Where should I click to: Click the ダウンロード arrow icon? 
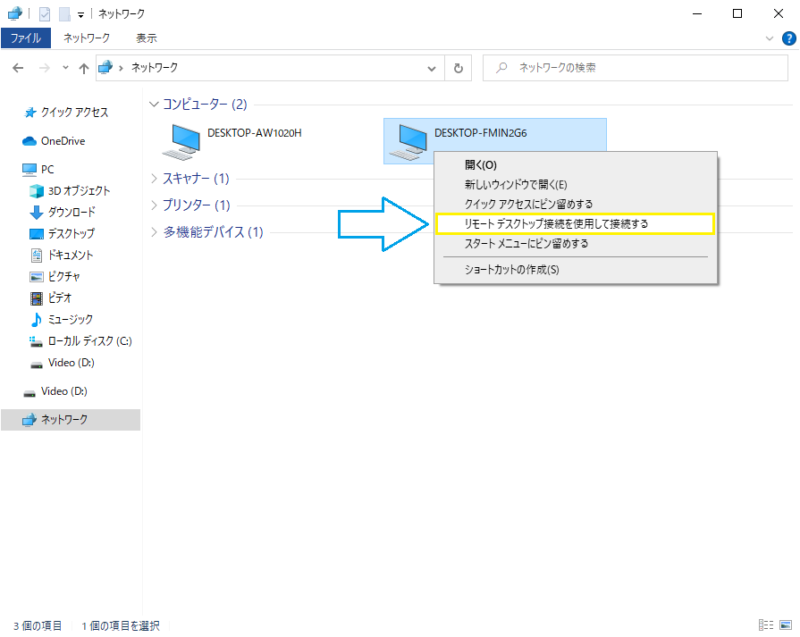[36, 212]
